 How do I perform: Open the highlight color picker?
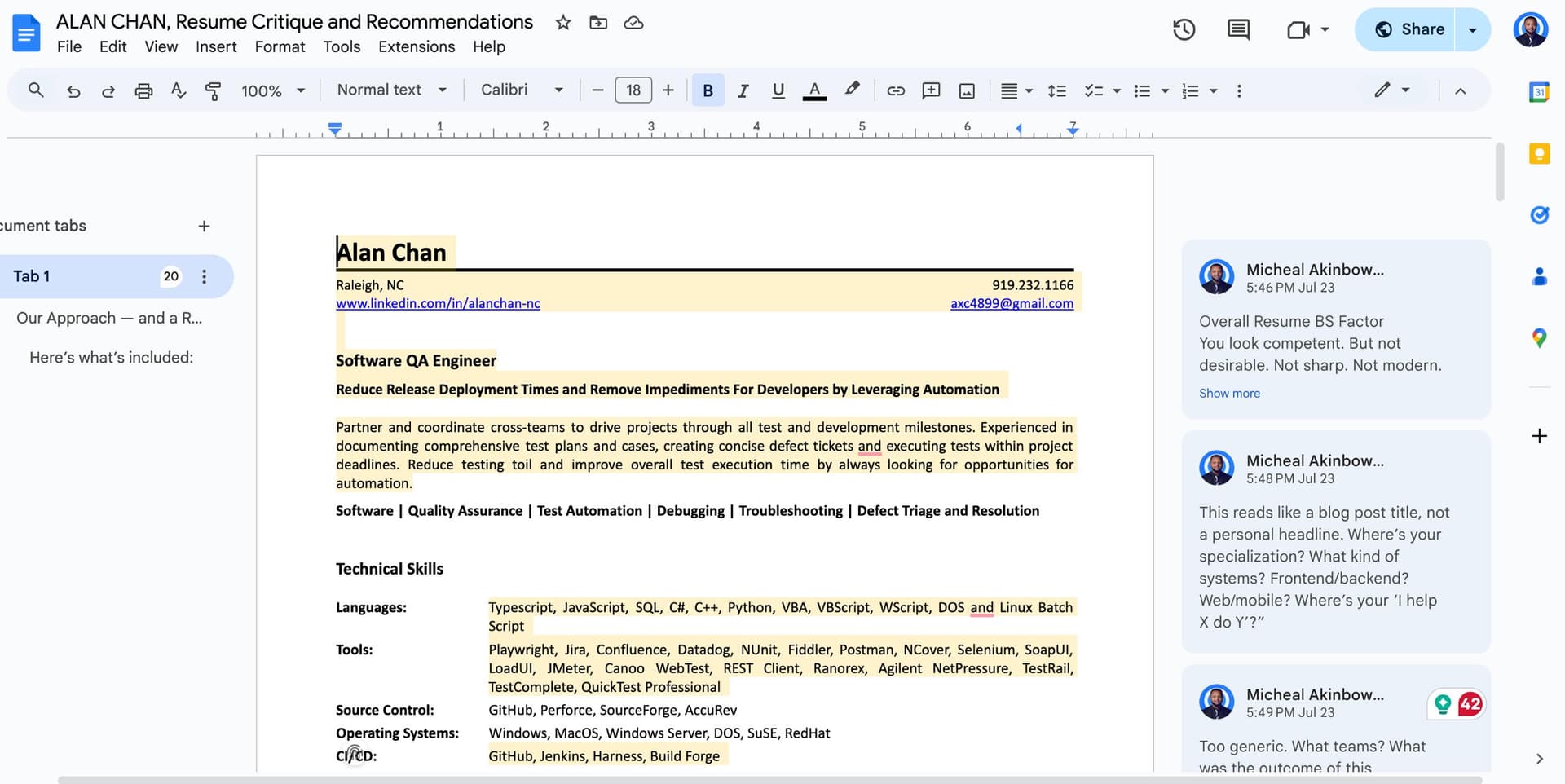(852, 89)
